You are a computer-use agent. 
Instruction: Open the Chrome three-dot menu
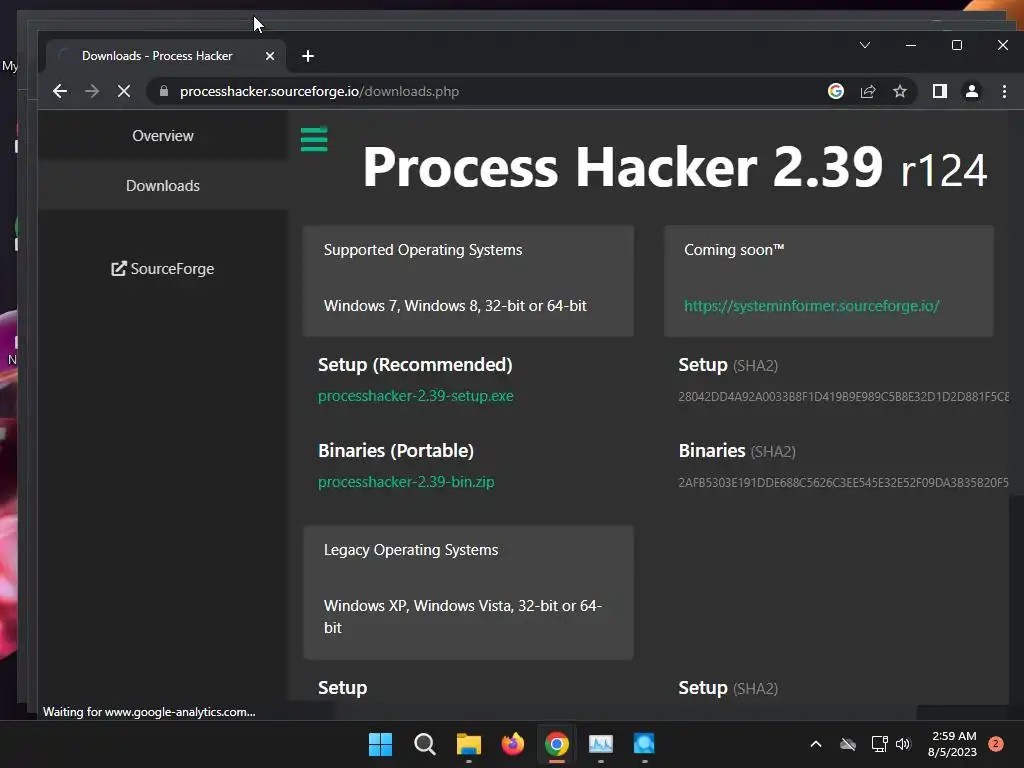(1004, 91)
